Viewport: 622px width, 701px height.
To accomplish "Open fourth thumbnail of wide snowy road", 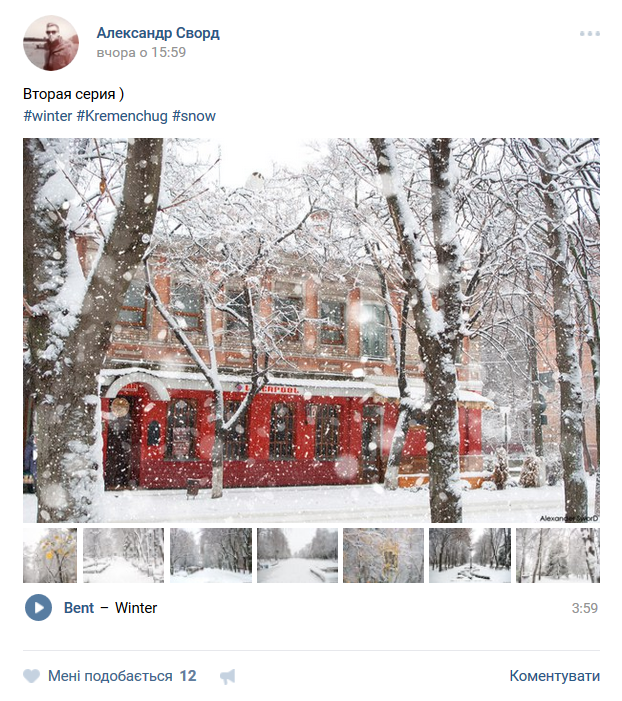I will (x=297, y=555).
